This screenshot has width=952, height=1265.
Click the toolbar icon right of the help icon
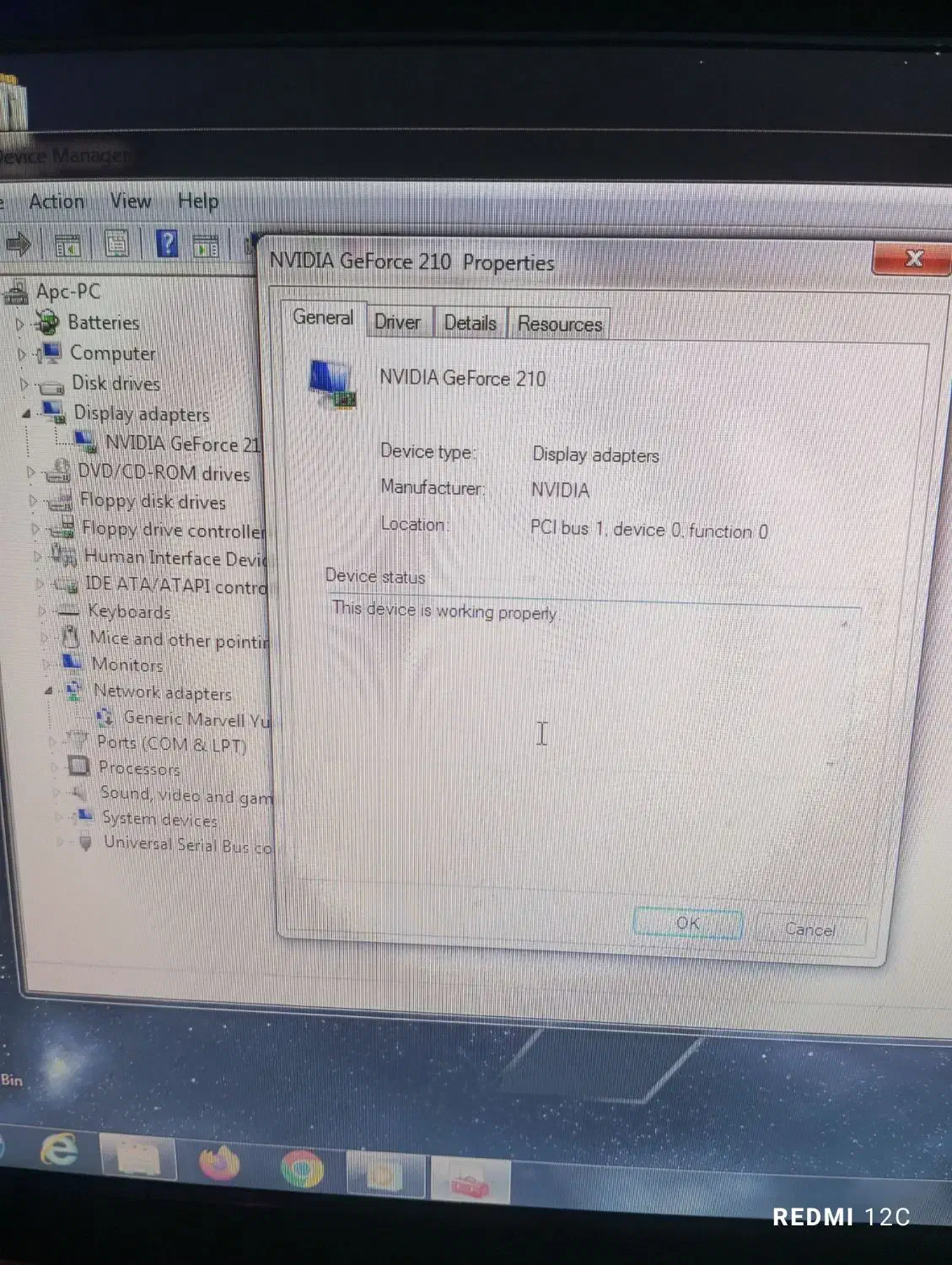pyautogui.click(x=206, y=246)
